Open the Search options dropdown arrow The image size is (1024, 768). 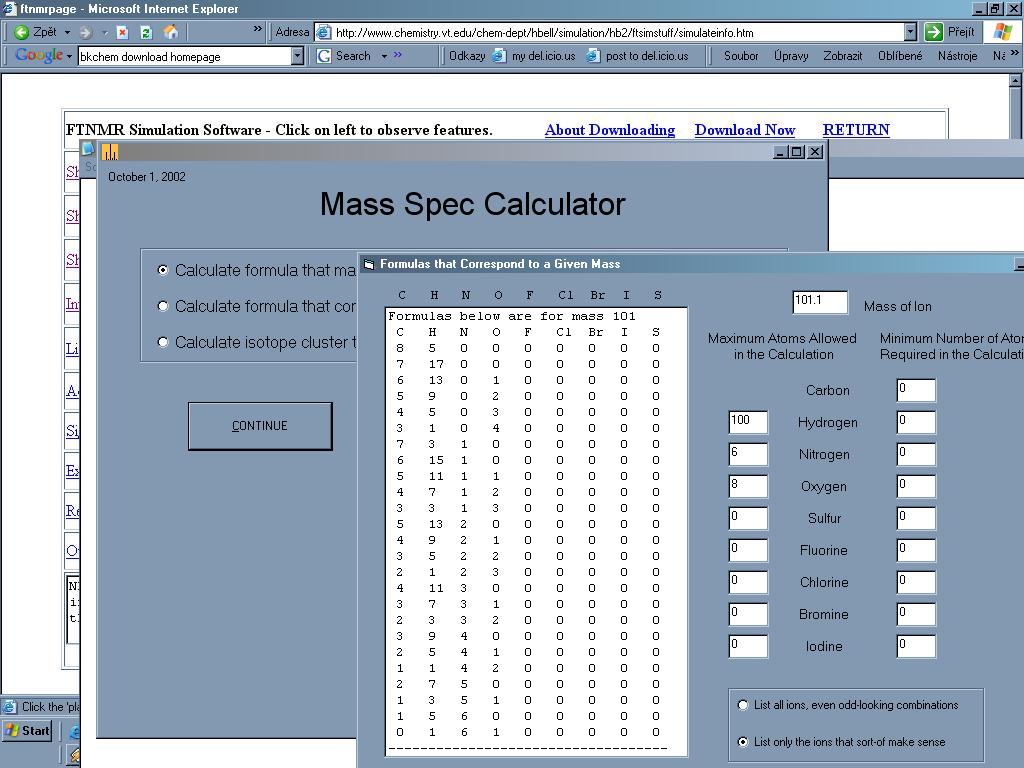pyautogui.click(x=384, y=56)
